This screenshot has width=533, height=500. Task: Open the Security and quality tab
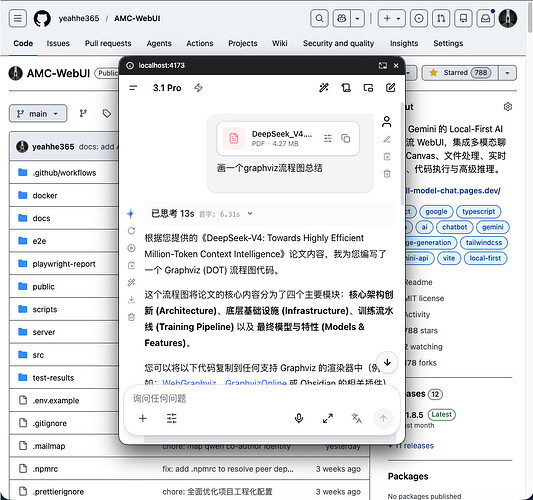(339, 44)
